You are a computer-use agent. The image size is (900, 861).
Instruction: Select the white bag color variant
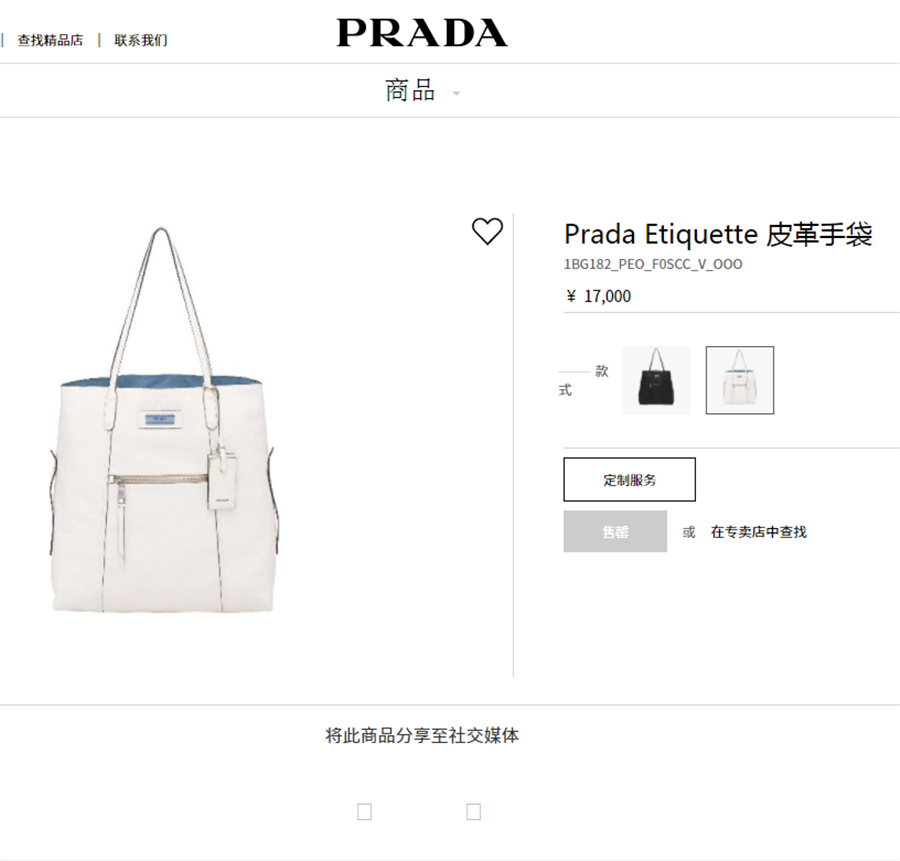point(740,380)
